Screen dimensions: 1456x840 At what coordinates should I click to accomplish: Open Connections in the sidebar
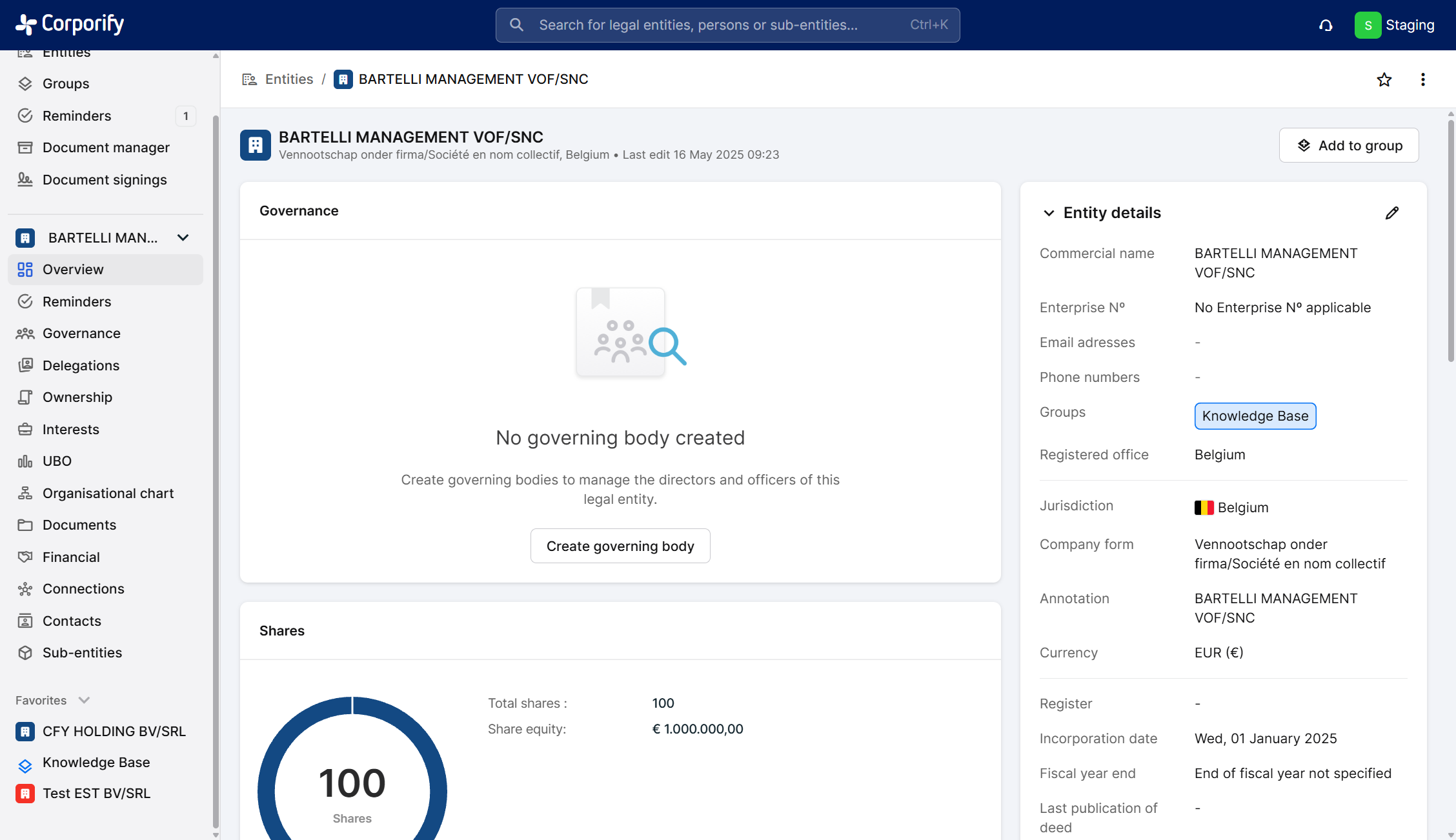[83, 588]
